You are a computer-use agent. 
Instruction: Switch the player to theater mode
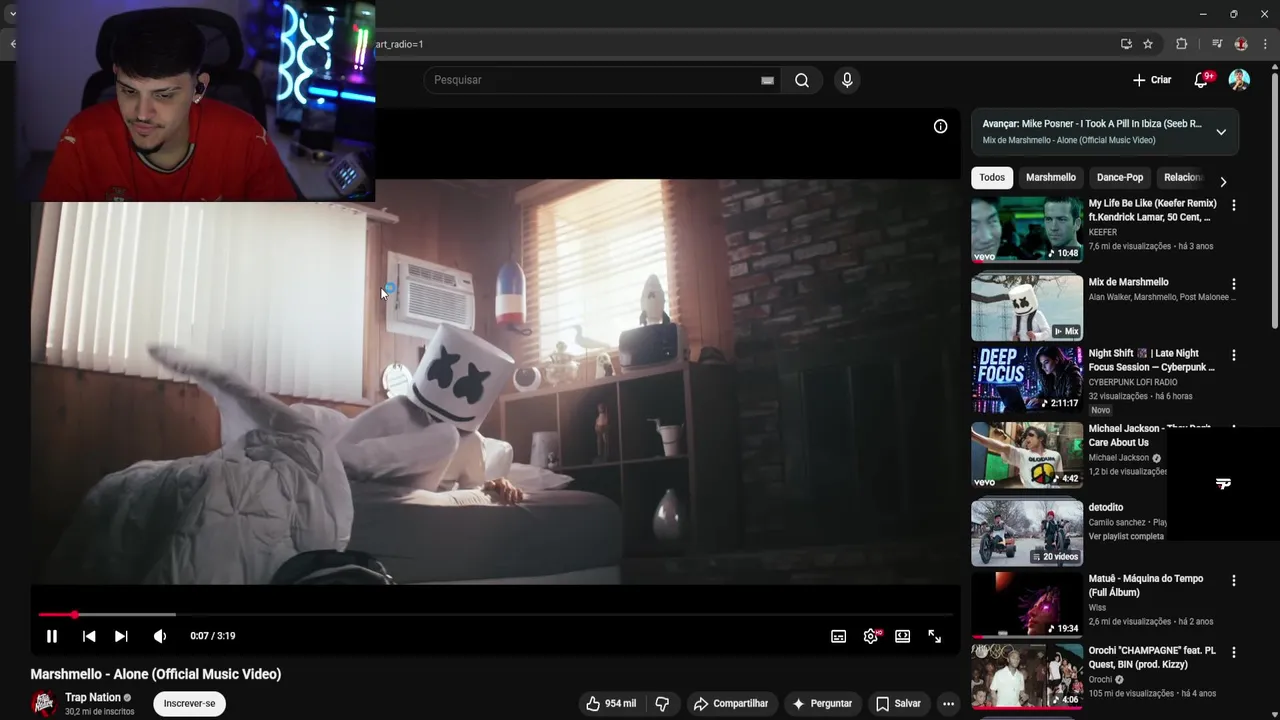point(902,636)
